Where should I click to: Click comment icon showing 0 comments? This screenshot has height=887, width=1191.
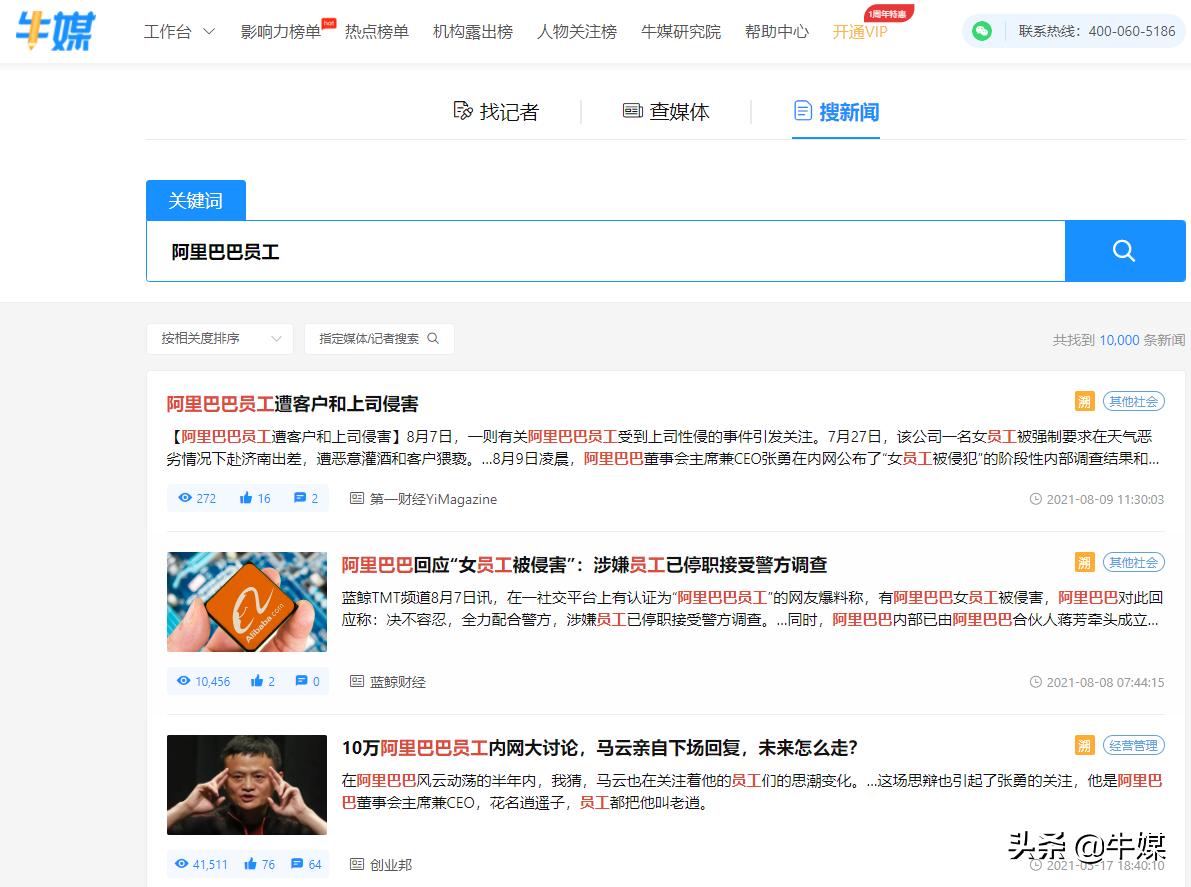click(302, 681)
